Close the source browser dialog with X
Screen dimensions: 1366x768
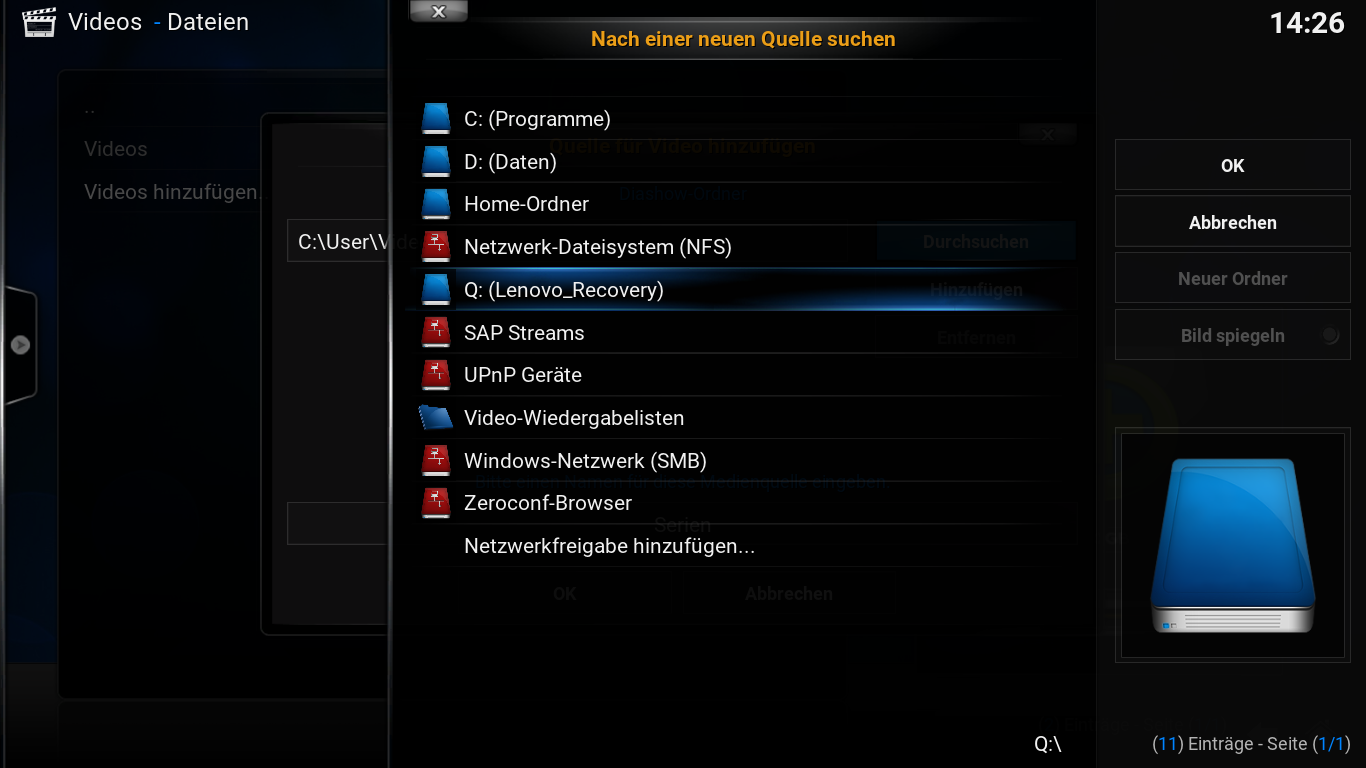pyautogui.click(x=438, y=11)
